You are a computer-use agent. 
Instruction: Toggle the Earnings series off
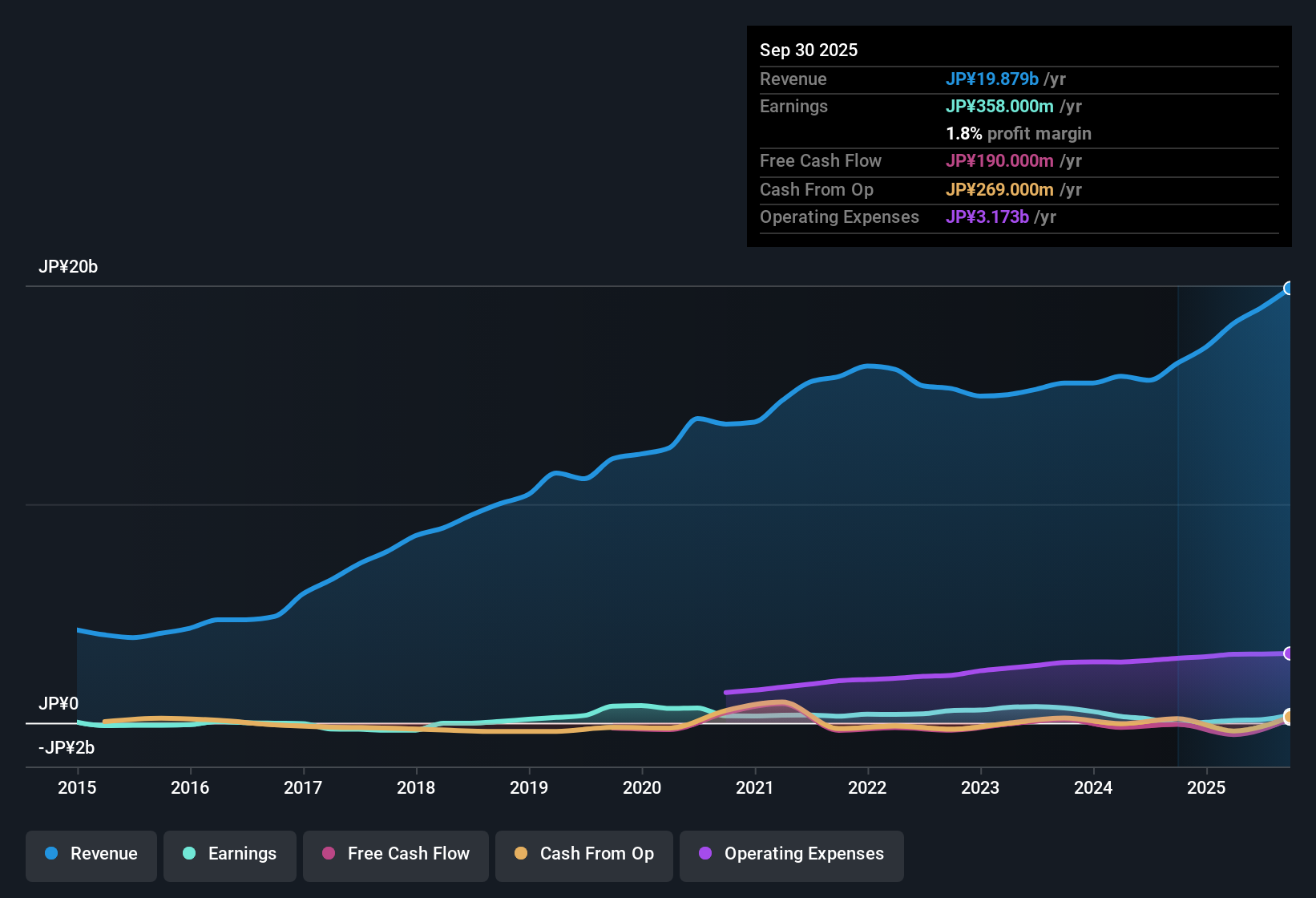(x=229, y=854)
